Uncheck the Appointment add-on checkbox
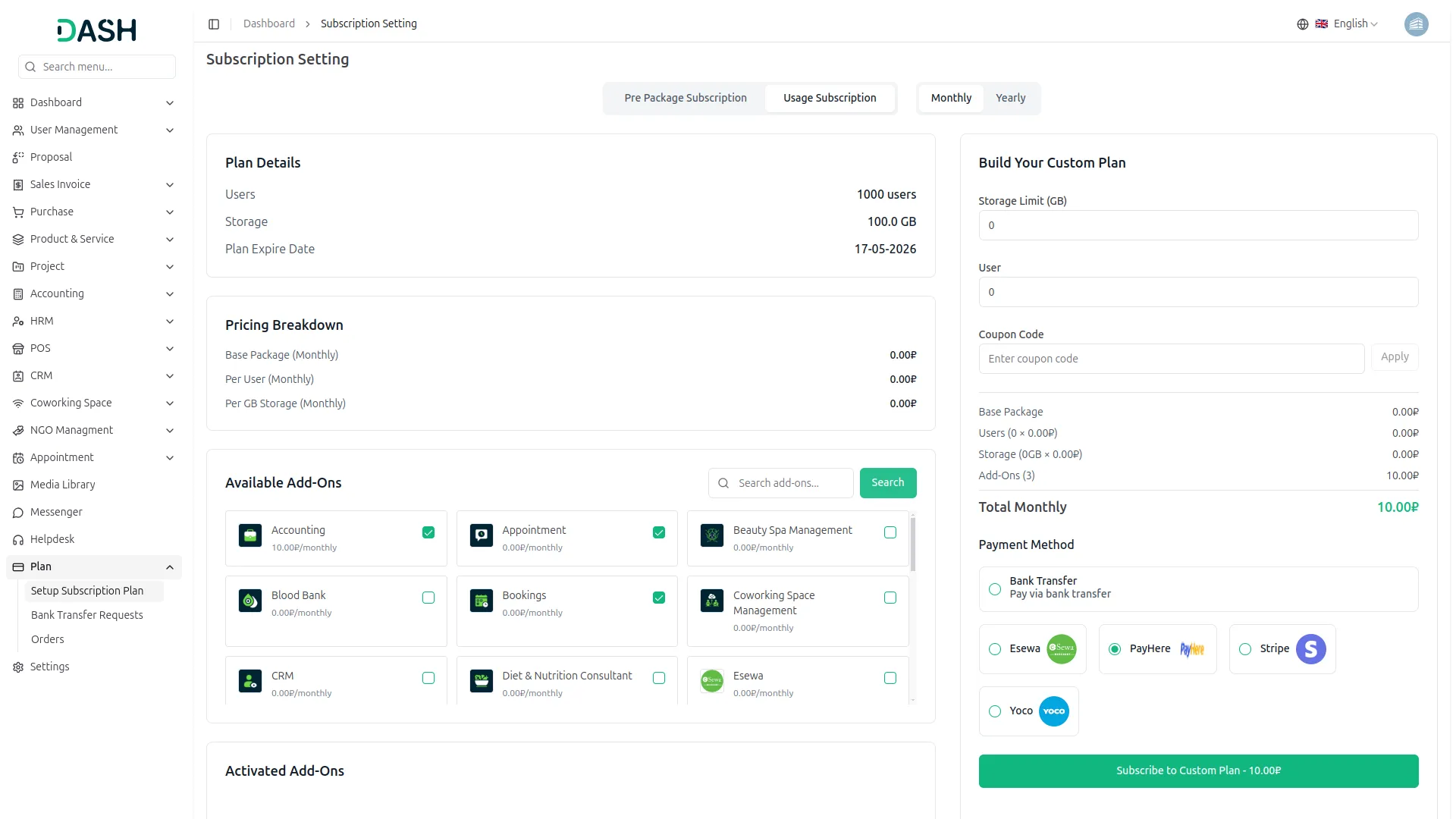The height and width of the screenshot is (819, 1456). [659, 532]
